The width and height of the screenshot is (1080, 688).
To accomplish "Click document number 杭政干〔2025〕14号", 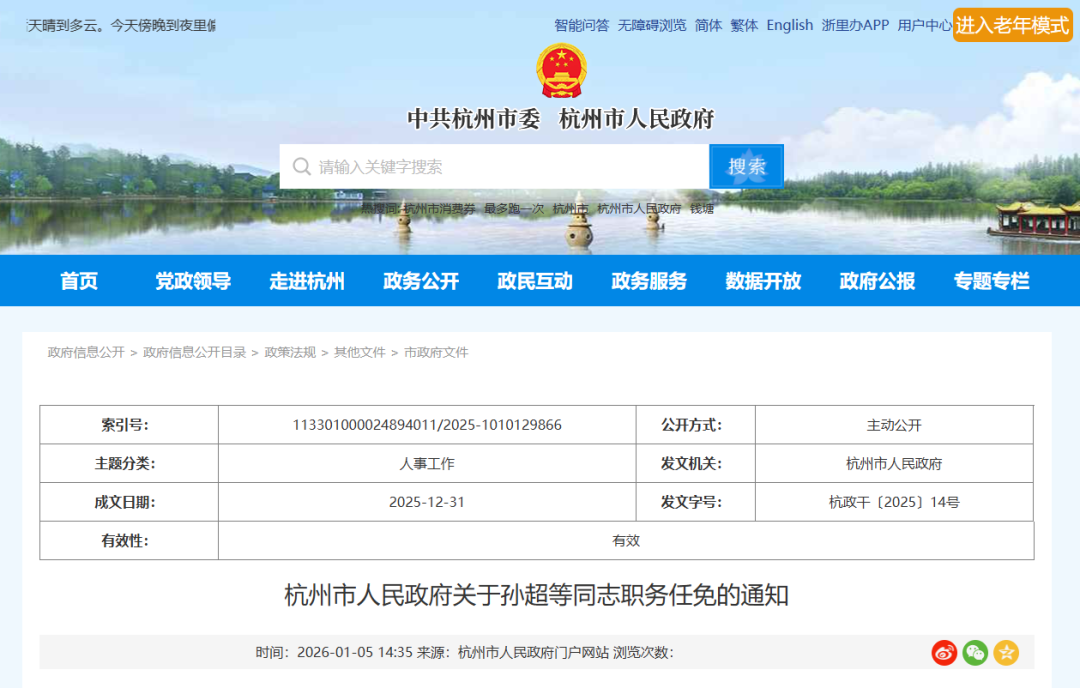I will tap(894, 502).
